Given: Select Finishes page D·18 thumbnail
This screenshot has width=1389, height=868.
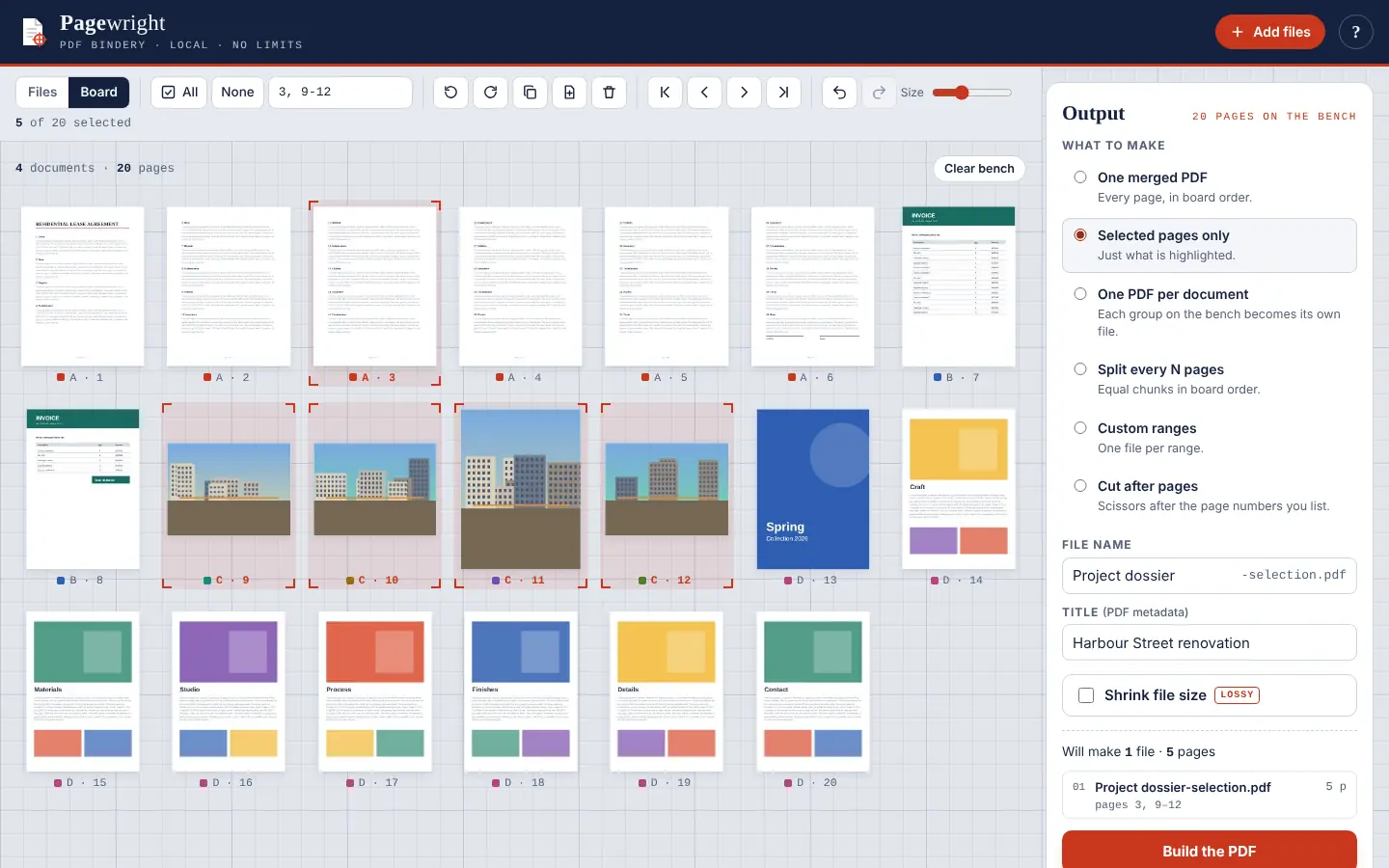Looking at the screenshot, I should pyautogui.click(x=521, y=692).
